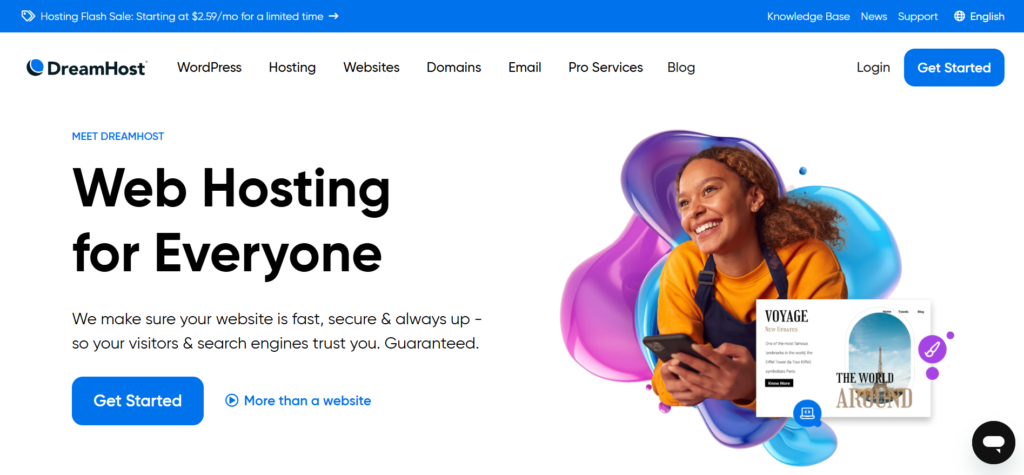Screen dimensions: 1024x475
Task: Click the purple paintbrush icon
Action: coord(933,348)
